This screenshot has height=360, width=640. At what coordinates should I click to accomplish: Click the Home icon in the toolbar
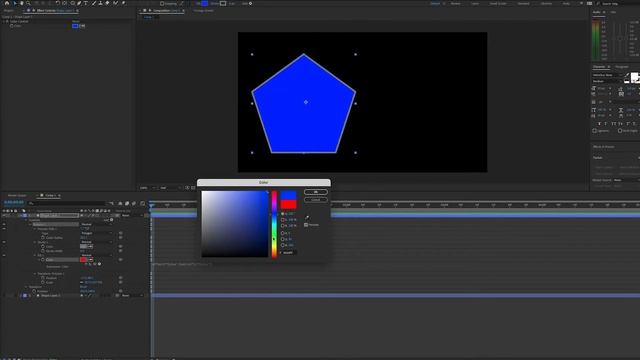[7, 3]
